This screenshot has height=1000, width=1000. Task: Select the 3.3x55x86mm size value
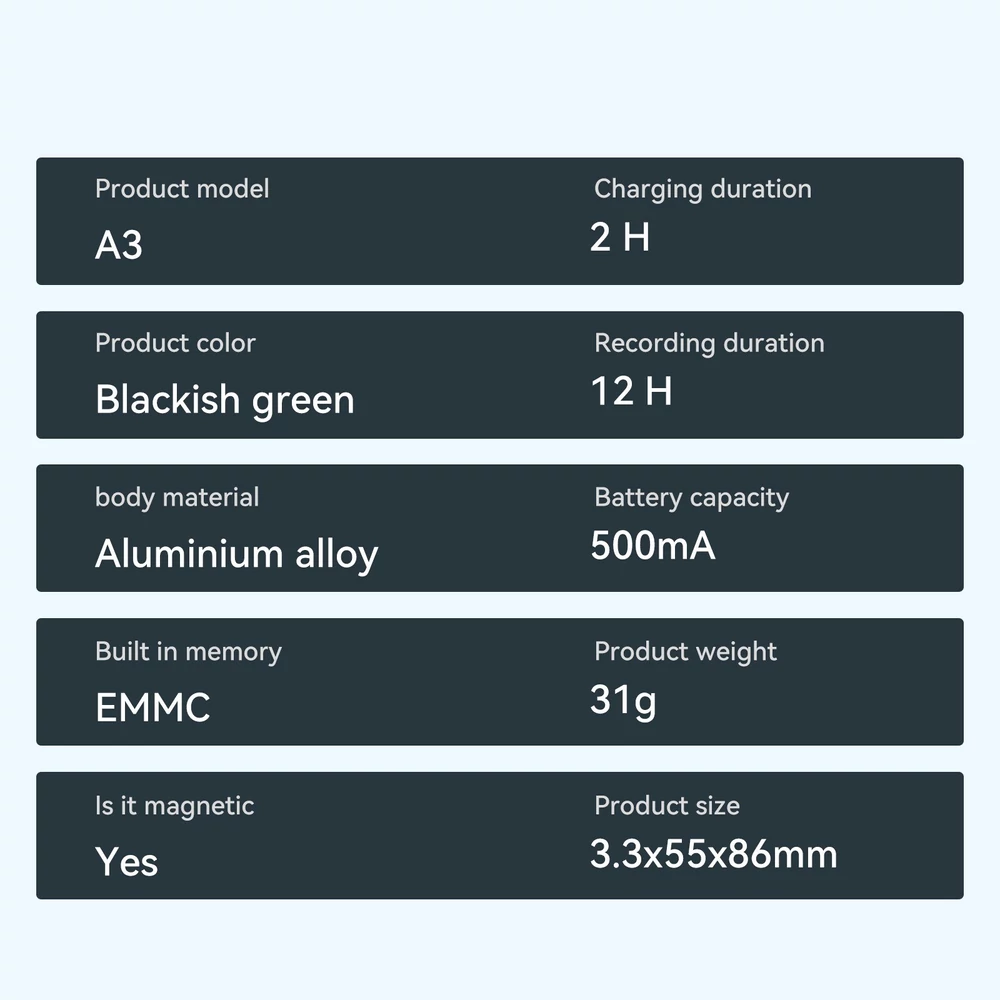click(714, 854)
